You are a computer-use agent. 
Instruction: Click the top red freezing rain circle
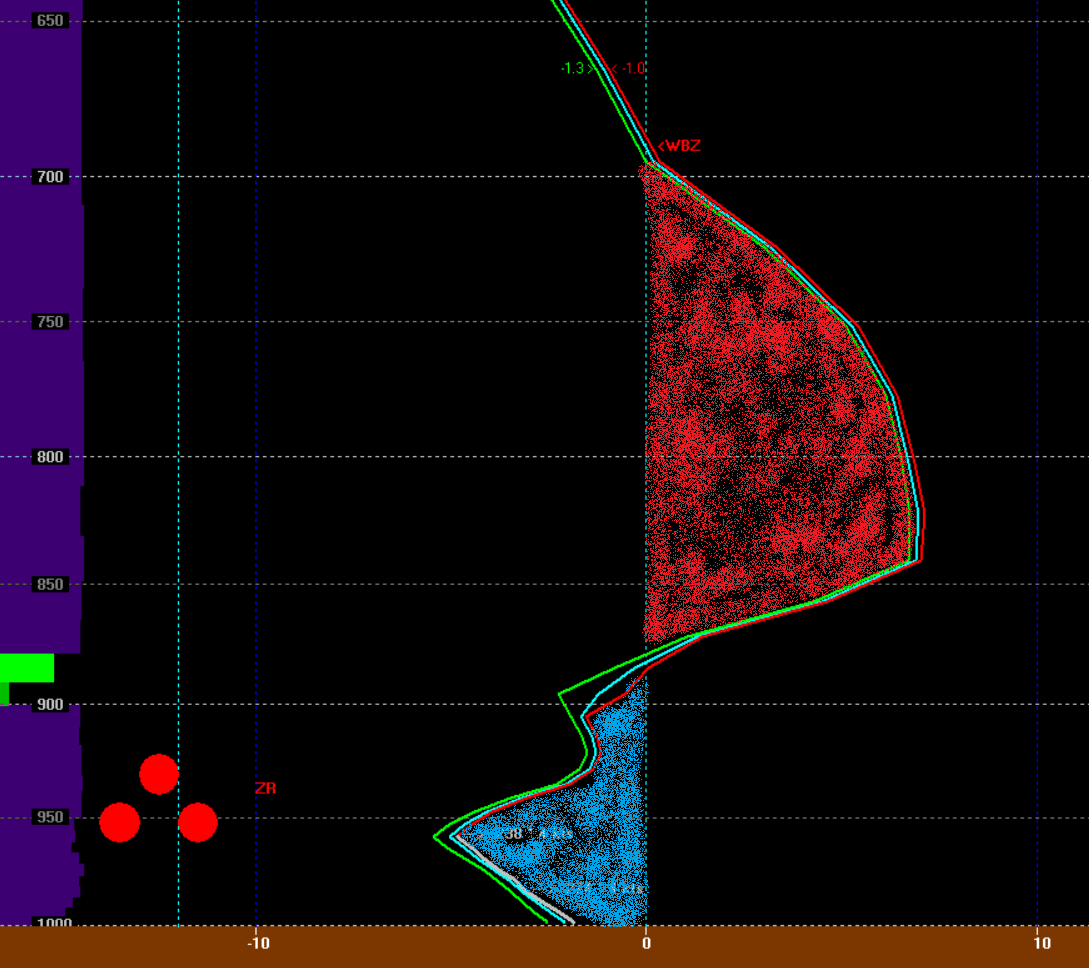pyautogui.click(x=159, y=774)
